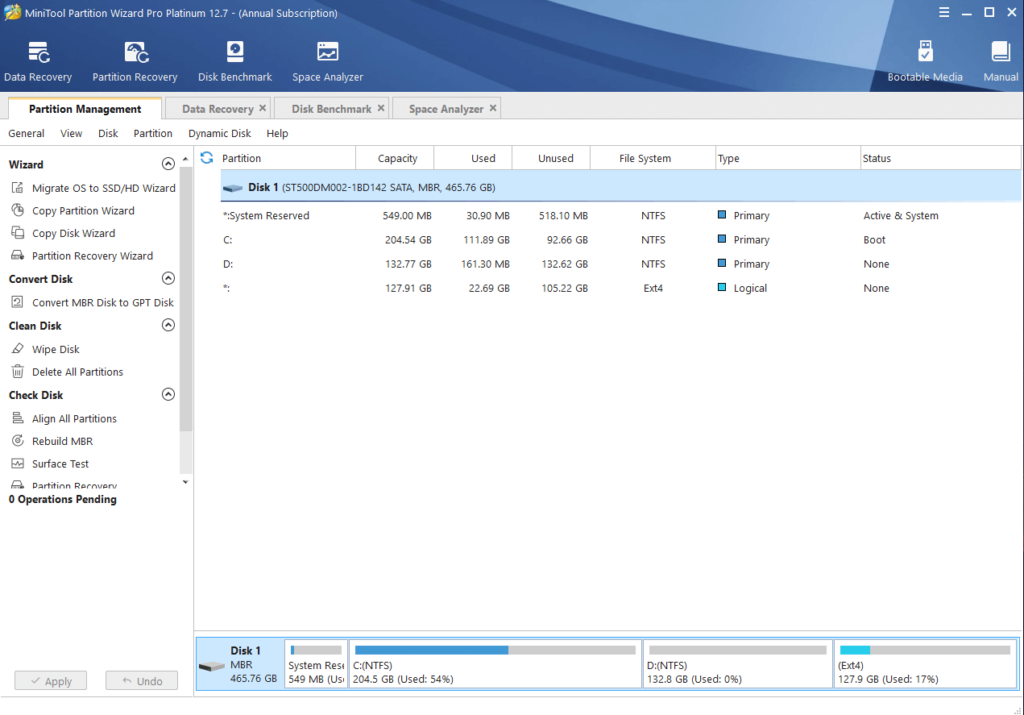Viewport: 1024px width, 715px height.
Task: Click Convert MBR Disk to GPT Disk link
Action: click(103, 302)
